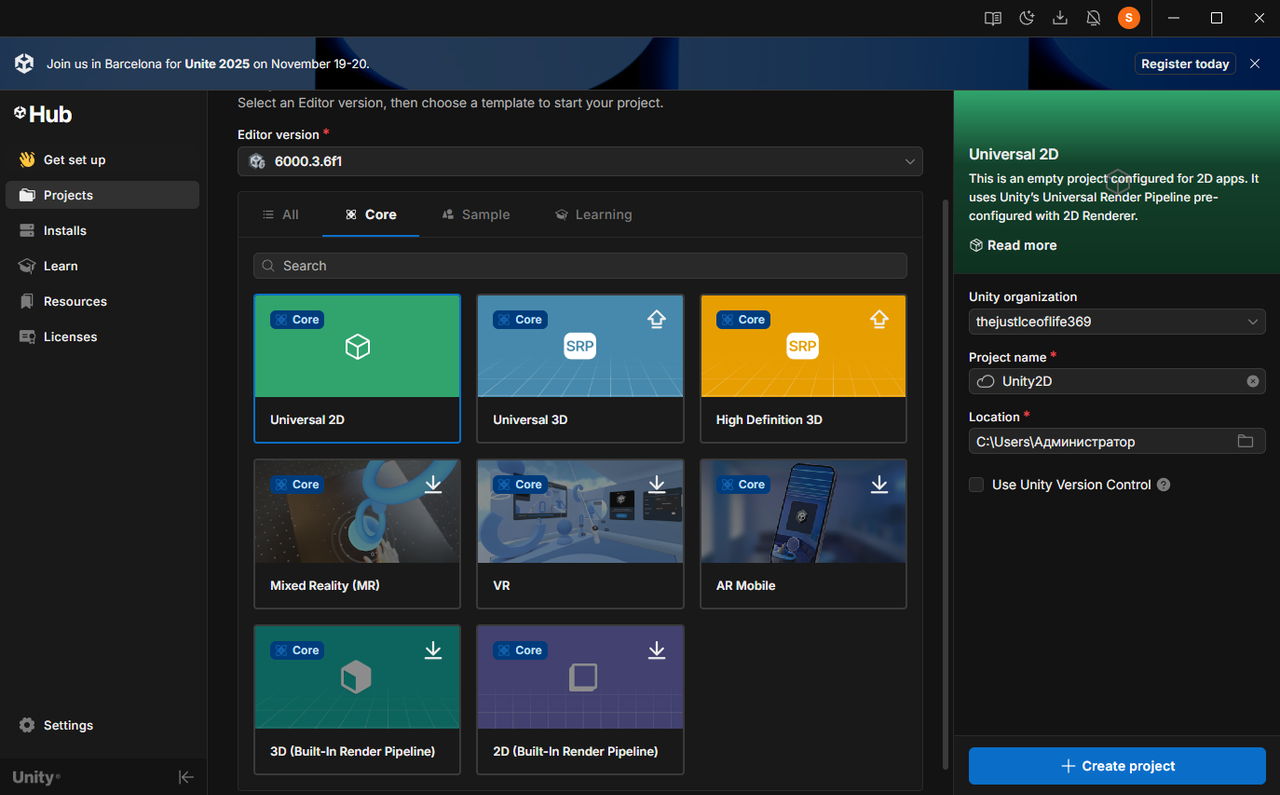Open the Learn section
The height and width of the screenshot is (795, 1280).
click(x=103, y=266)
